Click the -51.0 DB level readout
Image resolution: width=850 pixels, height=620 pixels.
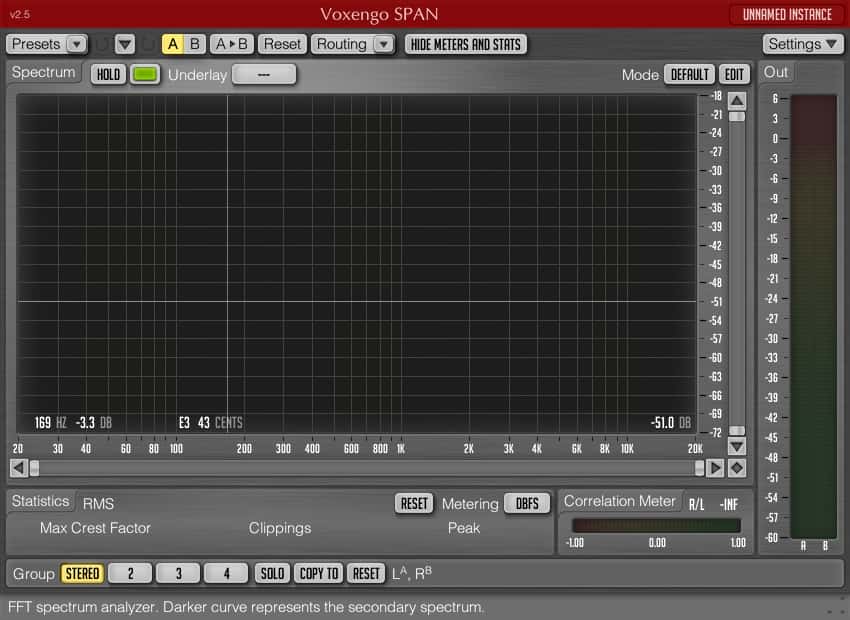671,423
